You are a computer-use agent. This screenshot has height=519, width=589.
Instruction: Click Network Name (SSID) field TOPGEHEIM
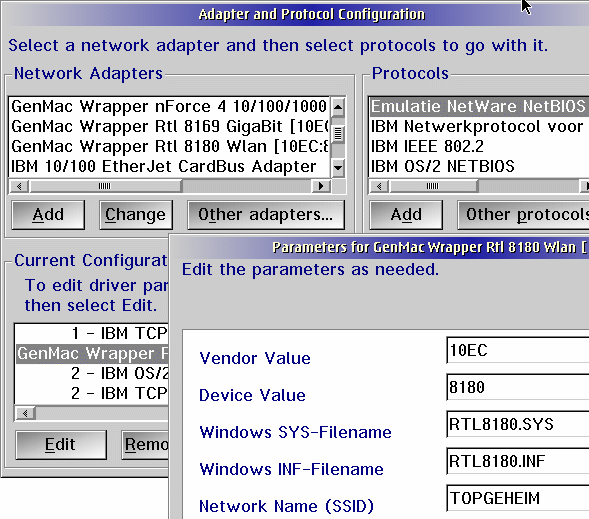pyautogui.click(x=518, y=498)
